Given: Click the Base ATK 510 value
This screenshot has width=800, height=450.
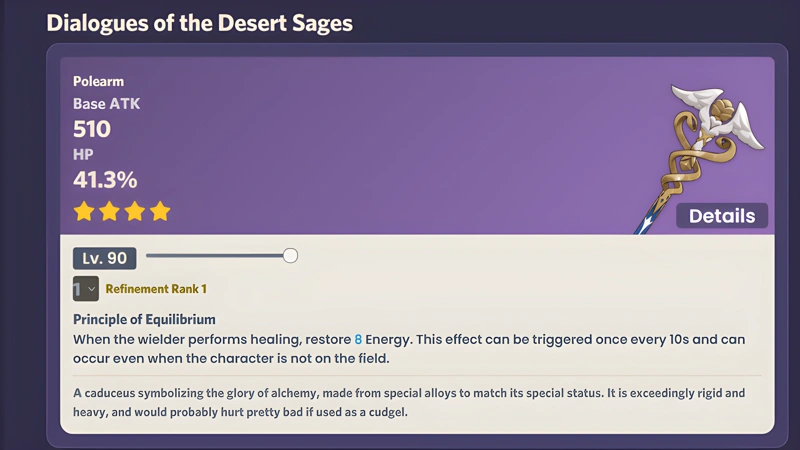Looking at the screenshot, I should 92,129.
